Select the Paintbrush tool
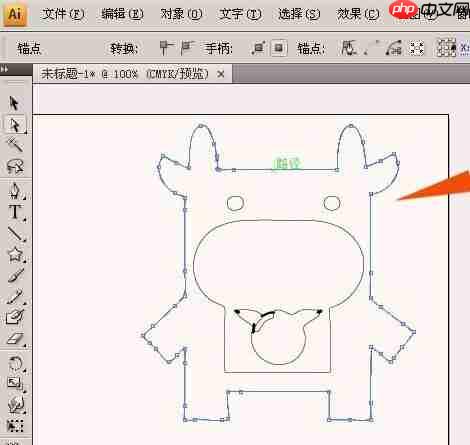 point(15,276)
